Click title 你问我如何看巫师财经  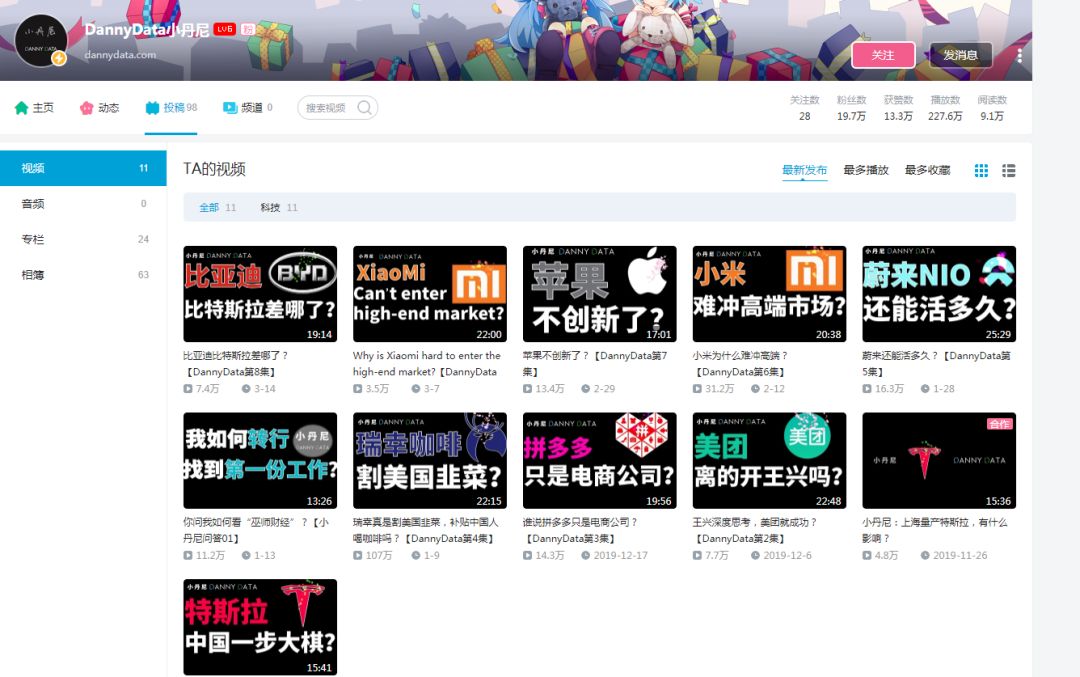click(256, 530)
